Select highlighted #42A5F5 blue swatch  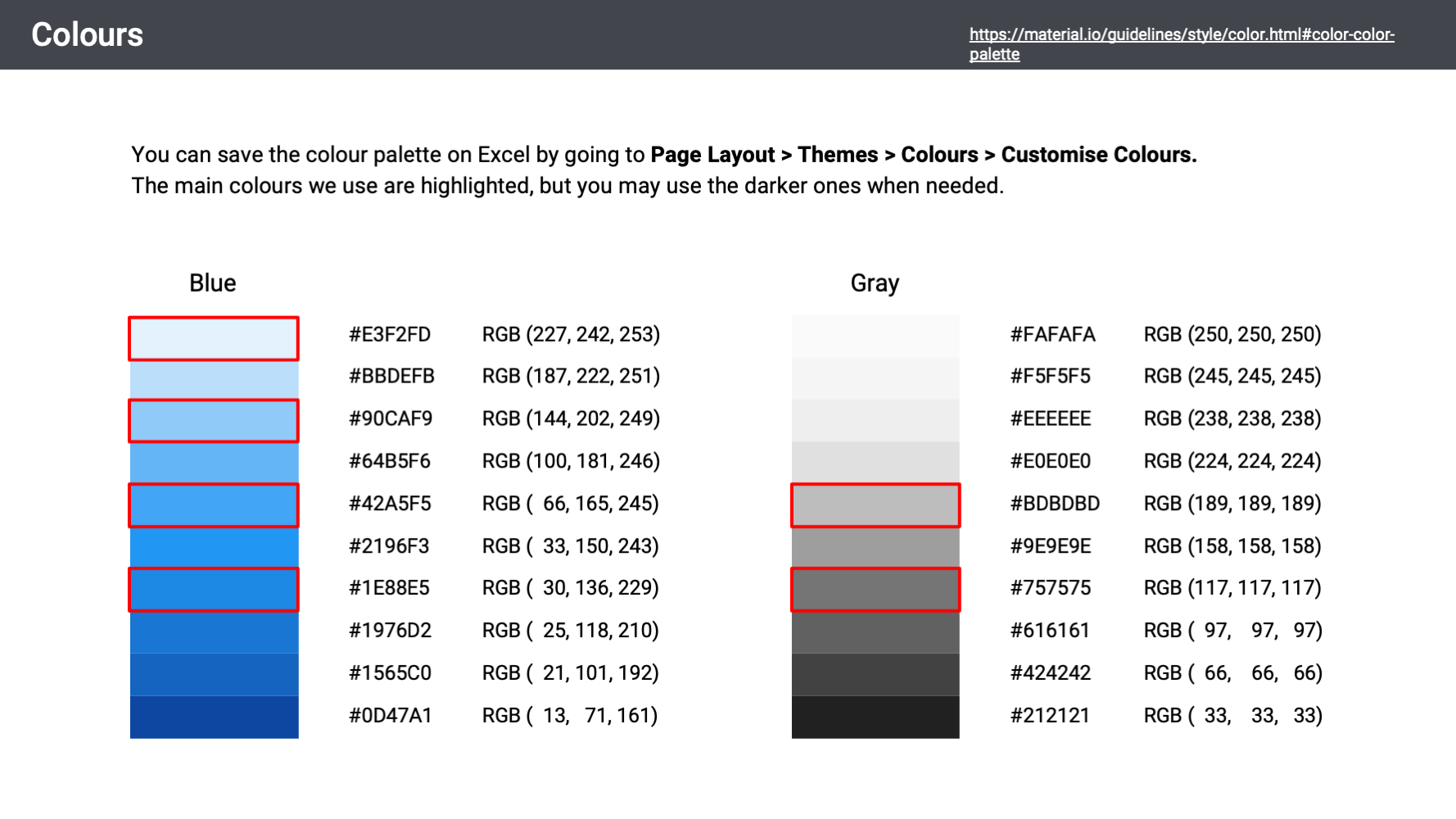click(214, 505)
